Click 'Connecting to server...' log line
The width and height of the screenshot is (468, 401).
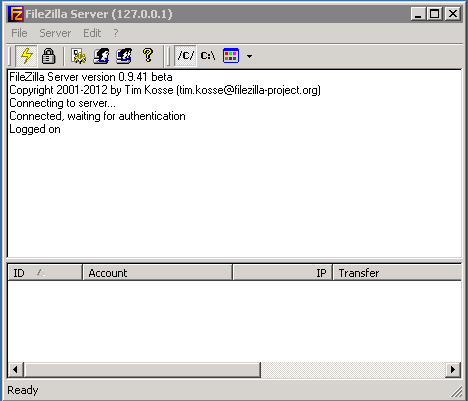(x=62, y=103)
